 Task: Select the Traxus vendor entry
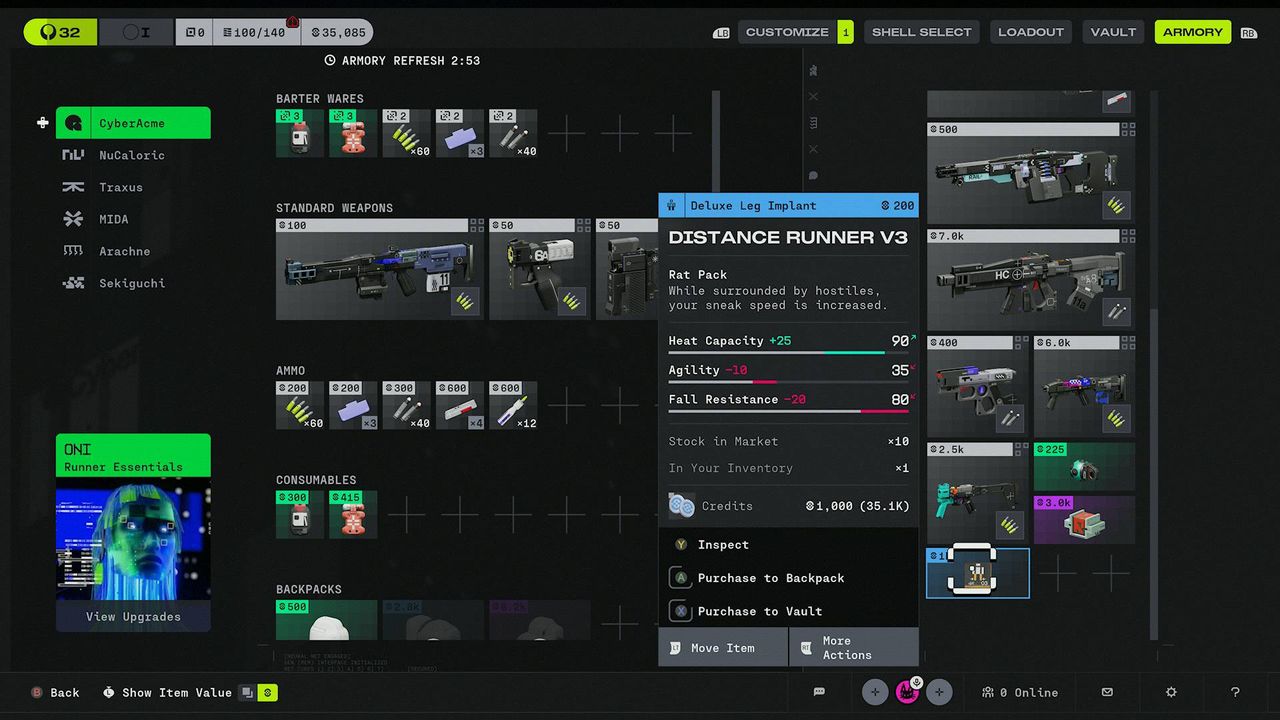pos(120,187)
